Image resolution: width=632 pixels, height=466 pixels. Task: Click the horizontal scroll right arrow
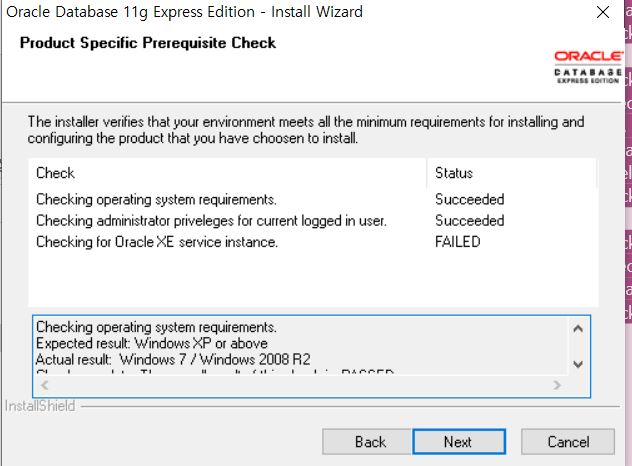pyautogui.click(x=557, y=385)
